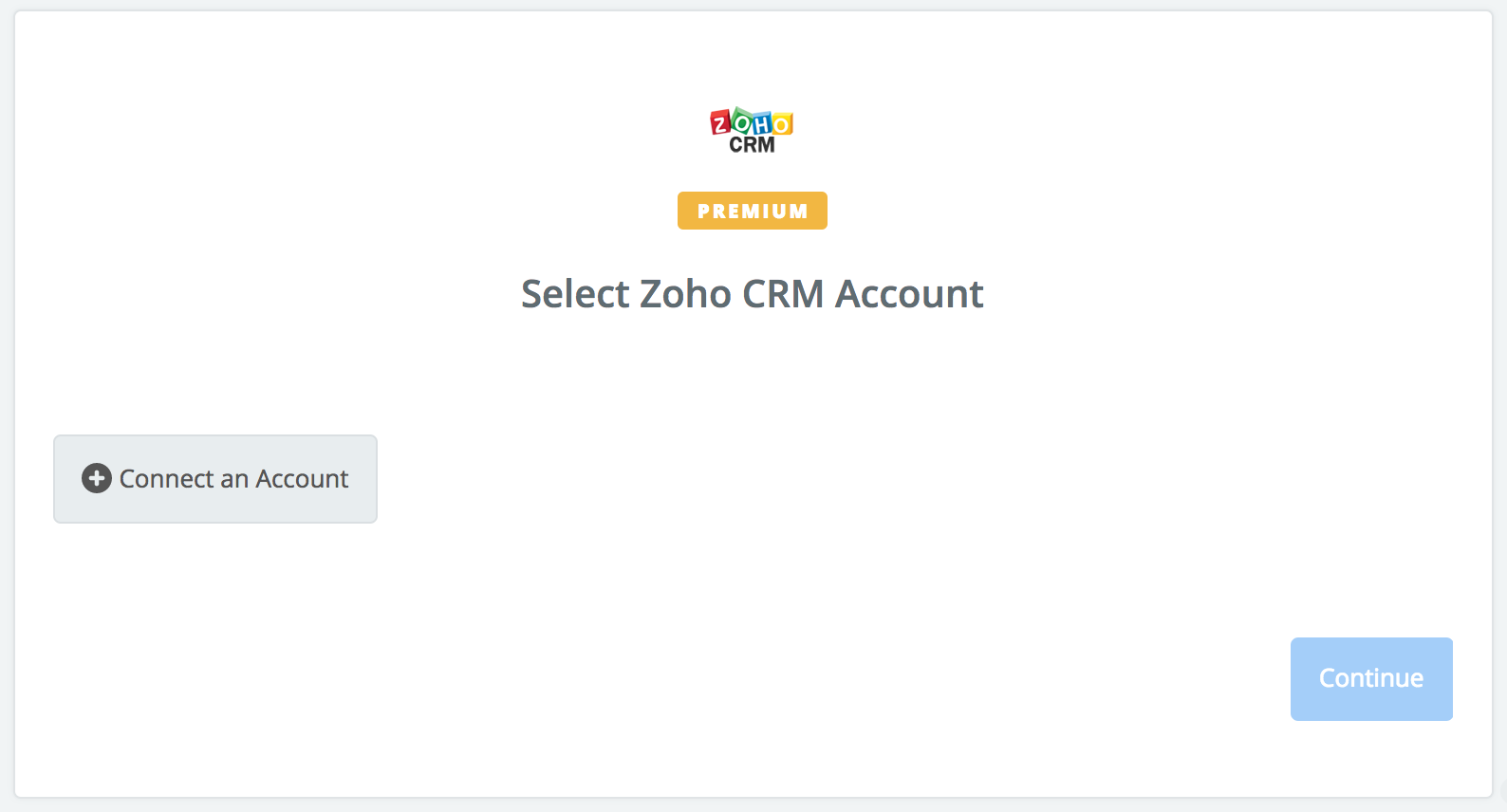The height and width of the screenshot is (812, 1507).
Task: Click the red Z block in Zoho logo
Action: [x=720, y=122]
